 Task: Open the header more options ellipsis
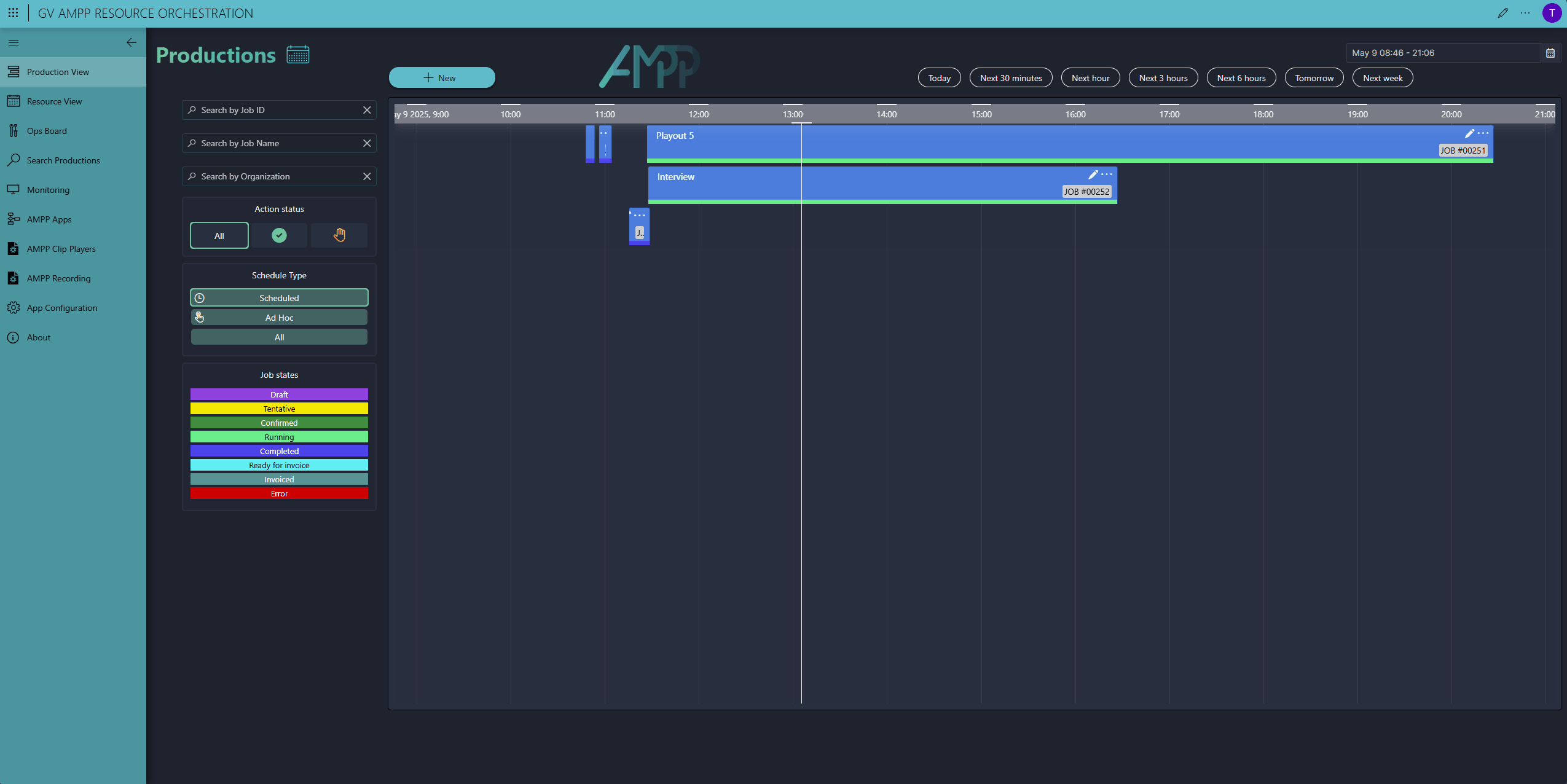[x=1525, y=13]
